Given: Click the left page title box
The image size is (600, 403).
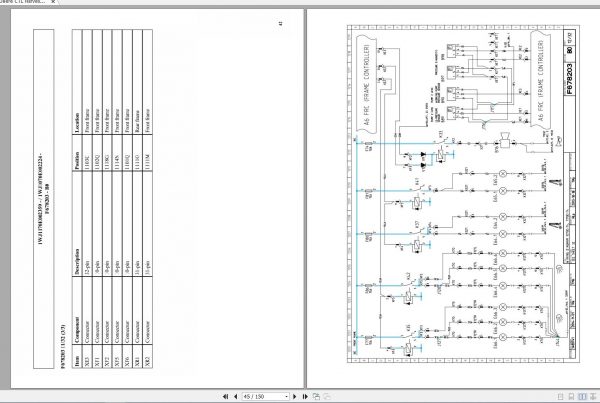Looking at the screenshot, I should (44, 199).
